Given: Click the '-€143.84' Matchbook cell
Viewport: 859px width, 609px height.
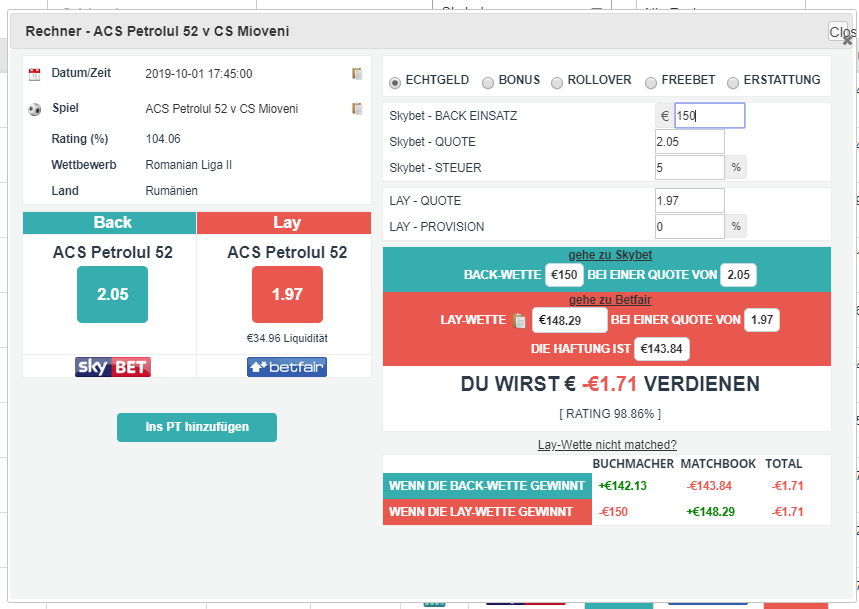Looking at the screenshot, I should click(x=709, y=486).
